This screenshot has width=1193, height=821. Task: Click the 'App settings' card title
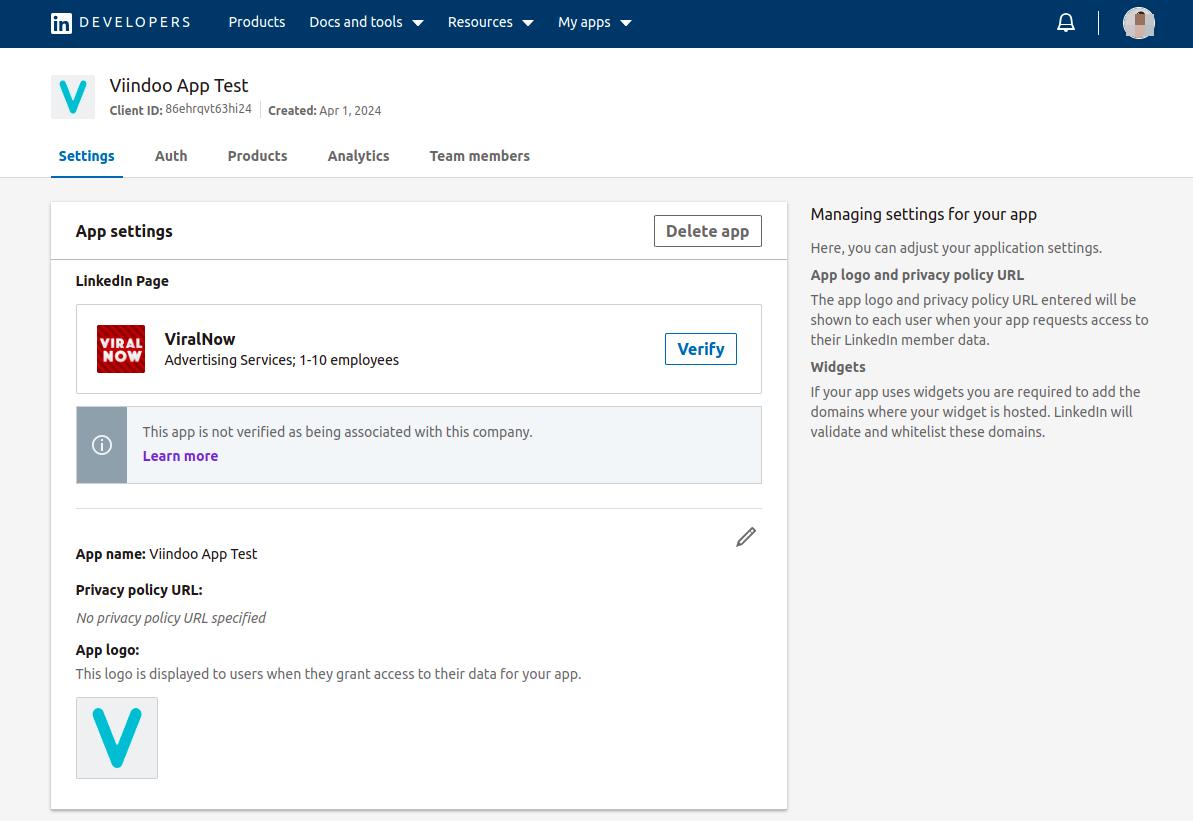pos(124,231)
